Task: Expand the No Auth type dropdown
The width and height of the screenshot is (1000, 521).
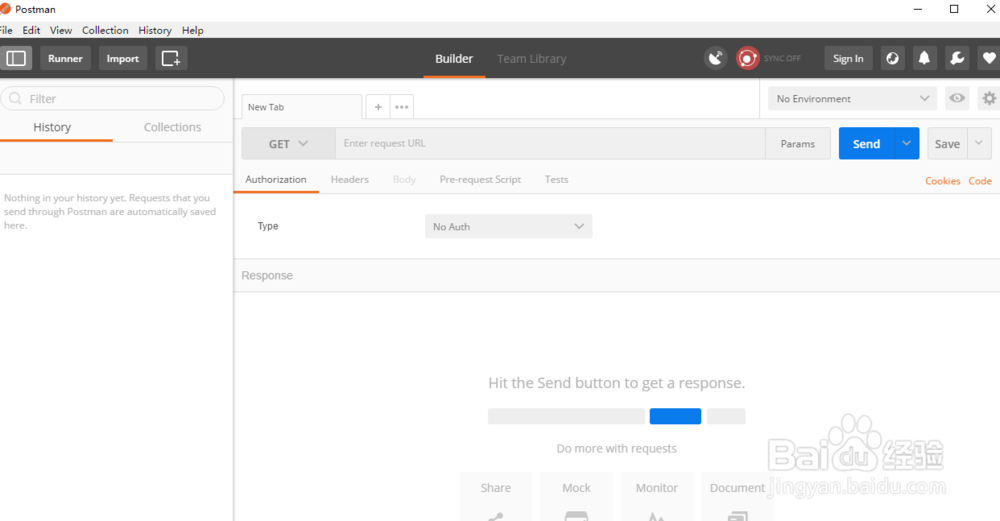Action: pos(508,226)
